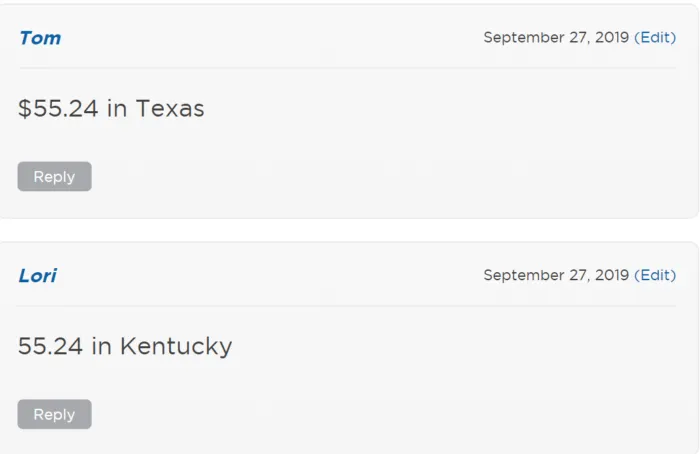Click the word 'Kentucky' in Lori's comment

click(176, 347)
